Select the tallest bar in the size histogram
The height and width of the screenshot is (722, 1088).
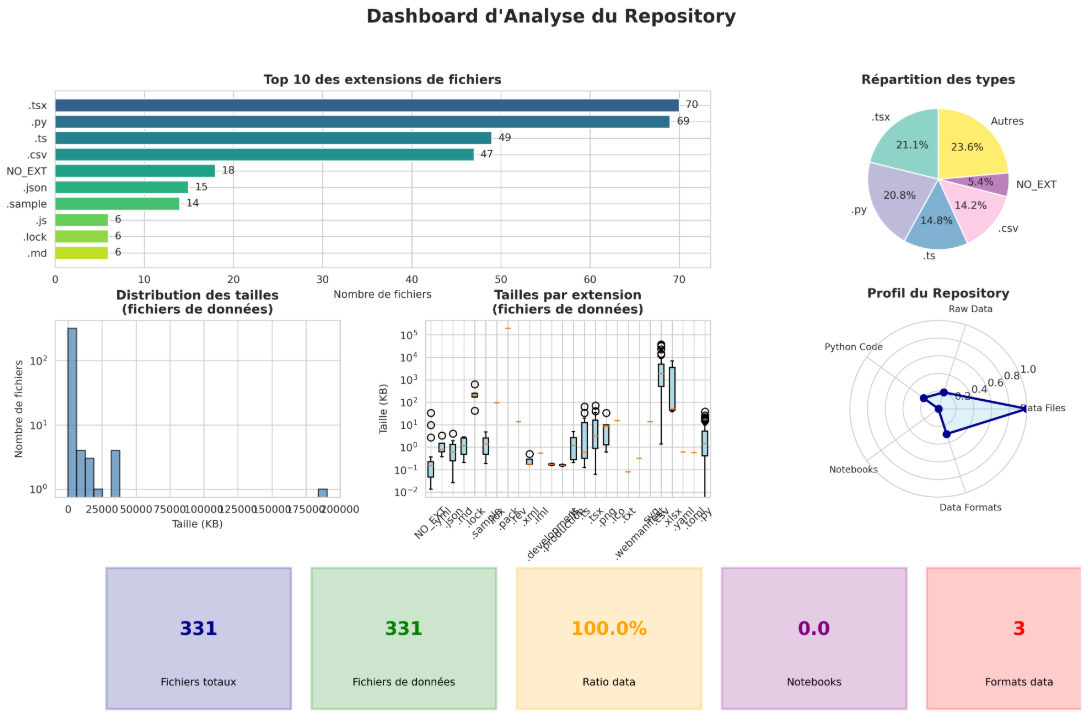pyautogui.click(x=72, y=411)
